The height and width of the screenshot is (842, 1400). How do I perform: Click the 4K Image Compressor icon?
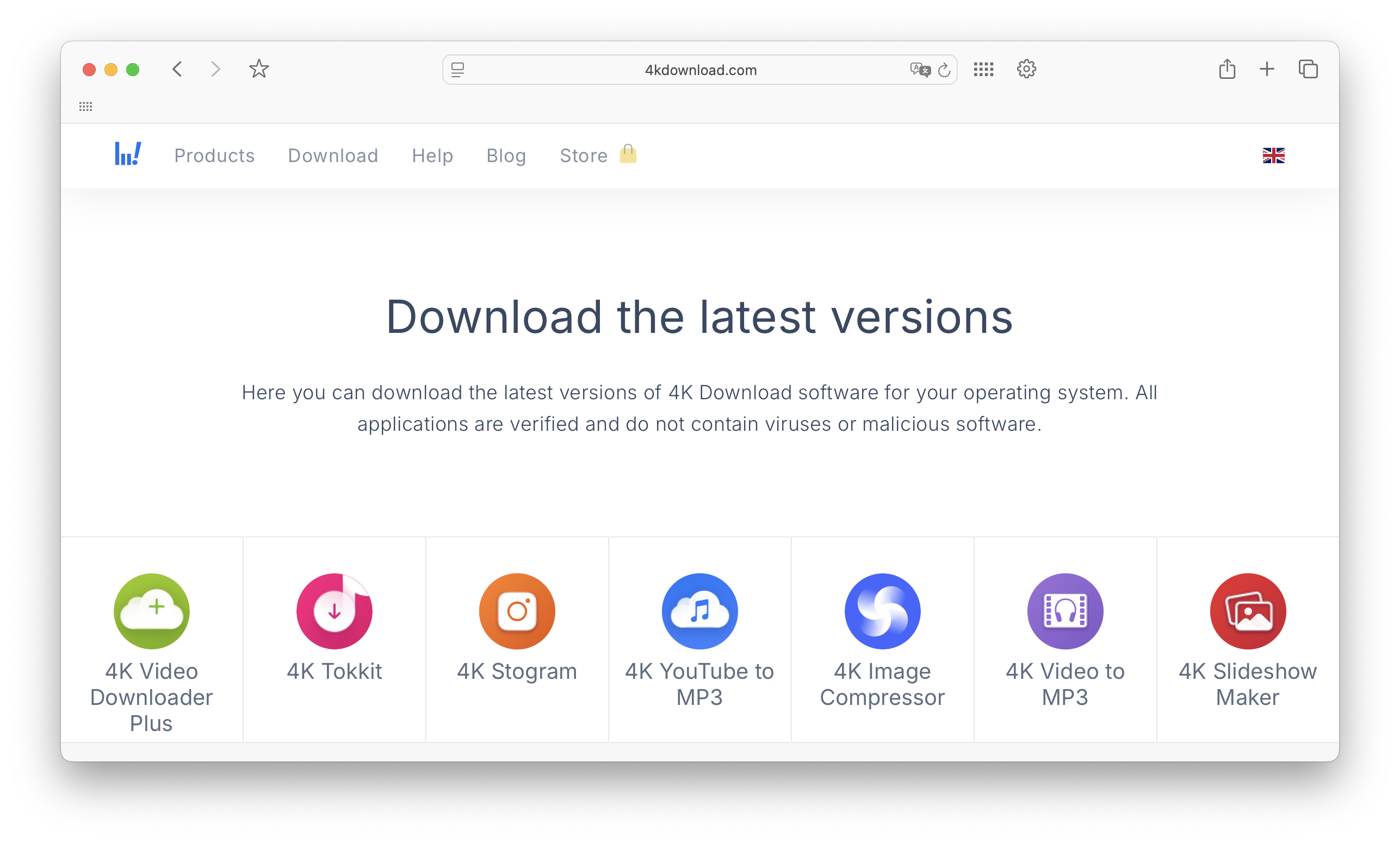(882, 611)
